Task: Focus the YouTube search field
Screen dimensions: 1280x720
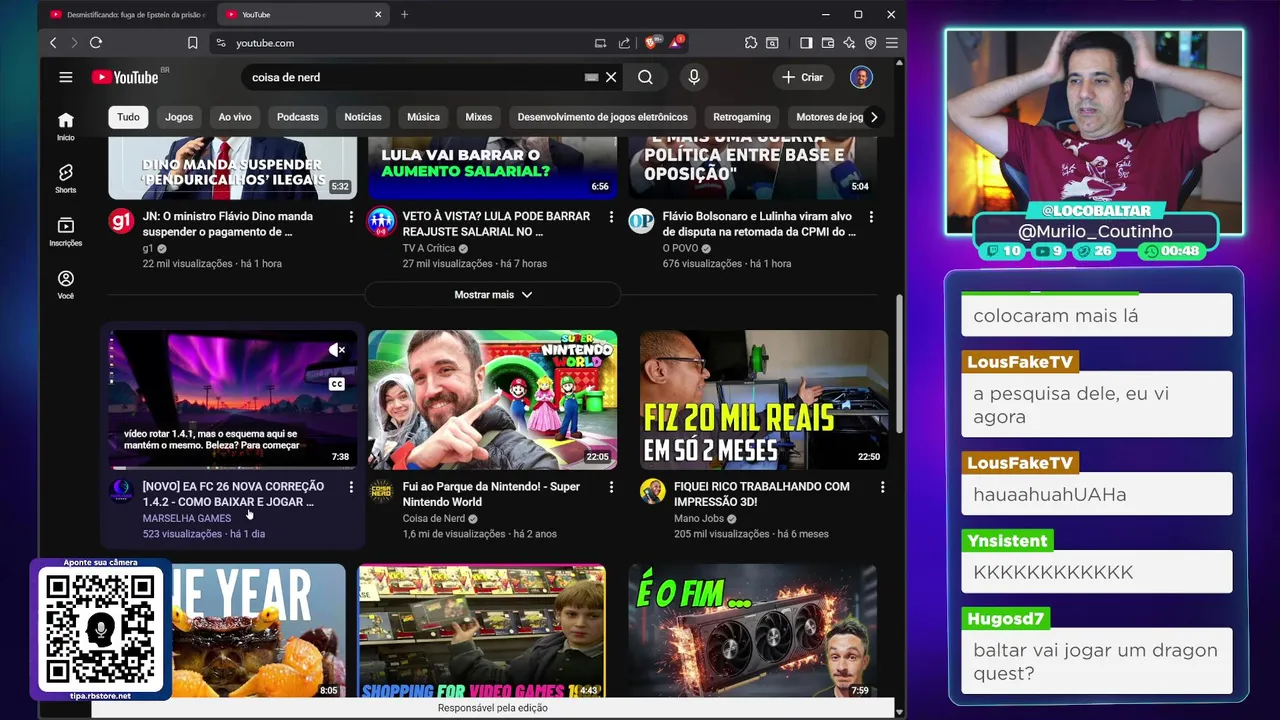Action: [x=415, y=77]
